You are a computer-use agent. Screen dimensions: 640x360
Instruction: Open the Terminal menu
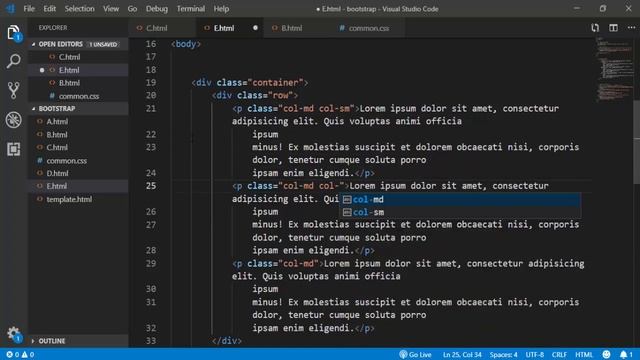[x=191, y=9]
